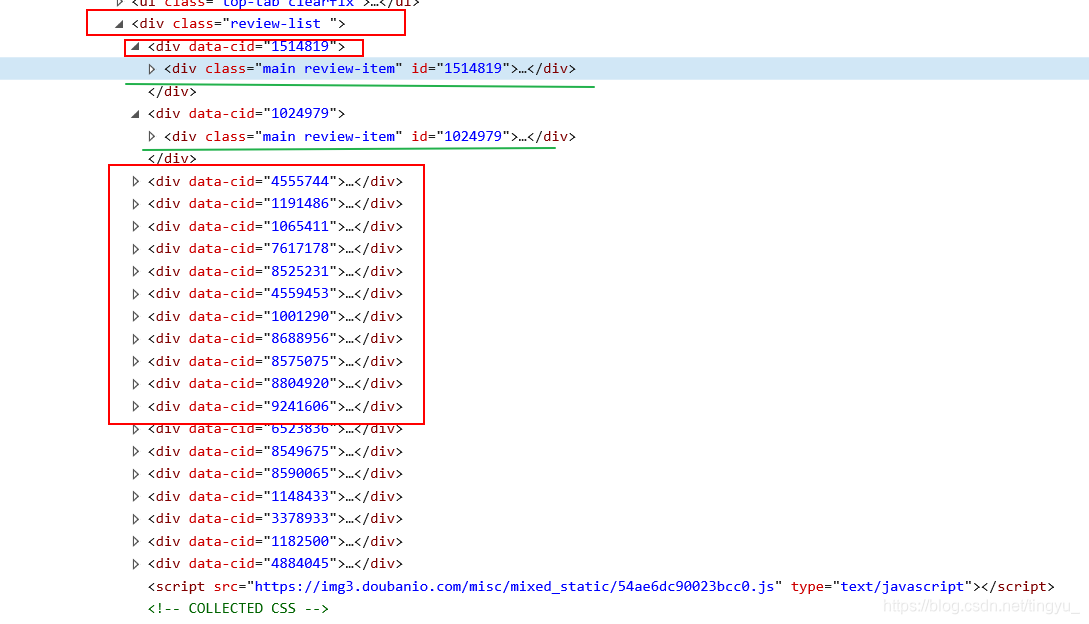The height and width of the screenshot is (624, 1089).
Task: Expand div data-cid 4884045
Action: click(x=135, y=564)
